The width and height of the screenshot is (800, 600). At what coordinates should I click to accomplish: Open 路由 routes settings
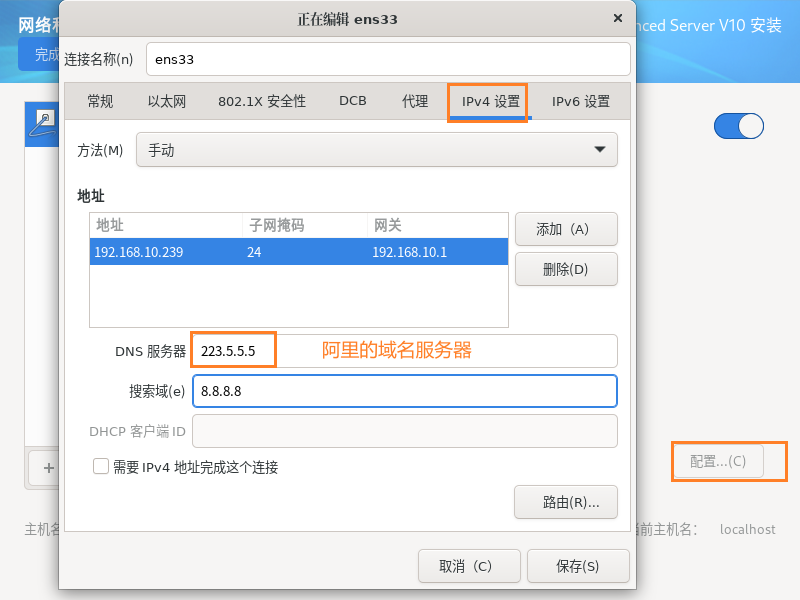click(566, 502)
